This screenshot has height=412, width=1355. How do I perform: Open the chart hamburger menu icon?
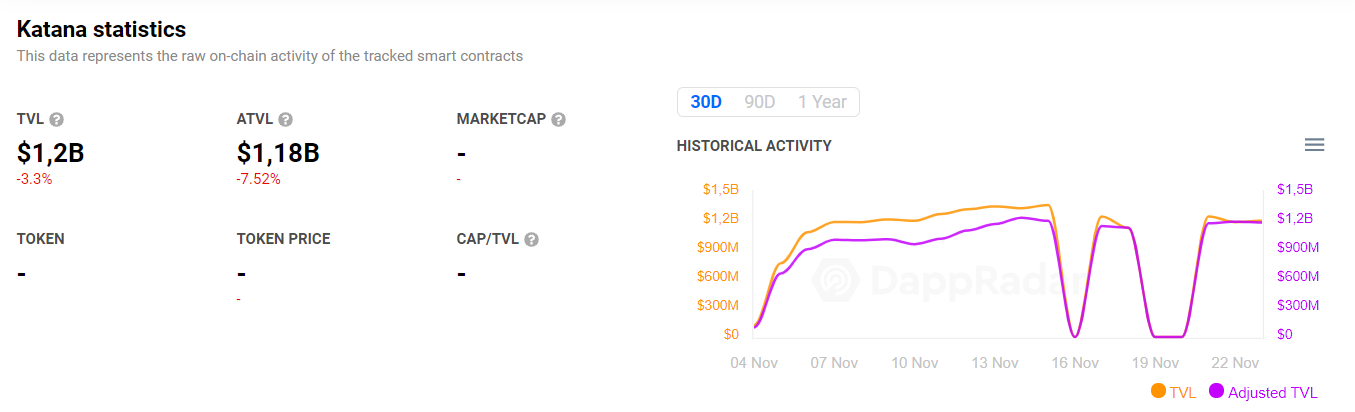(1315, 145)
